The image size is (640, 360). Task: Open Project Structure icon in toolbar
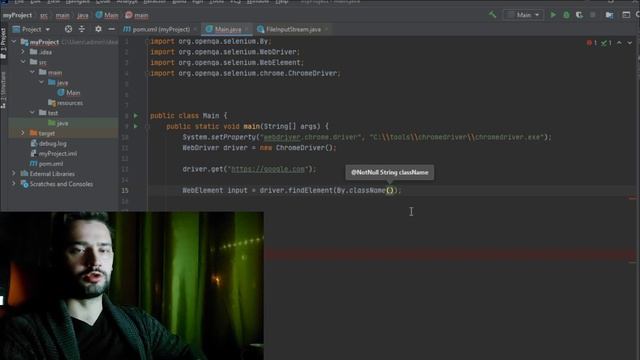point(609,15)
